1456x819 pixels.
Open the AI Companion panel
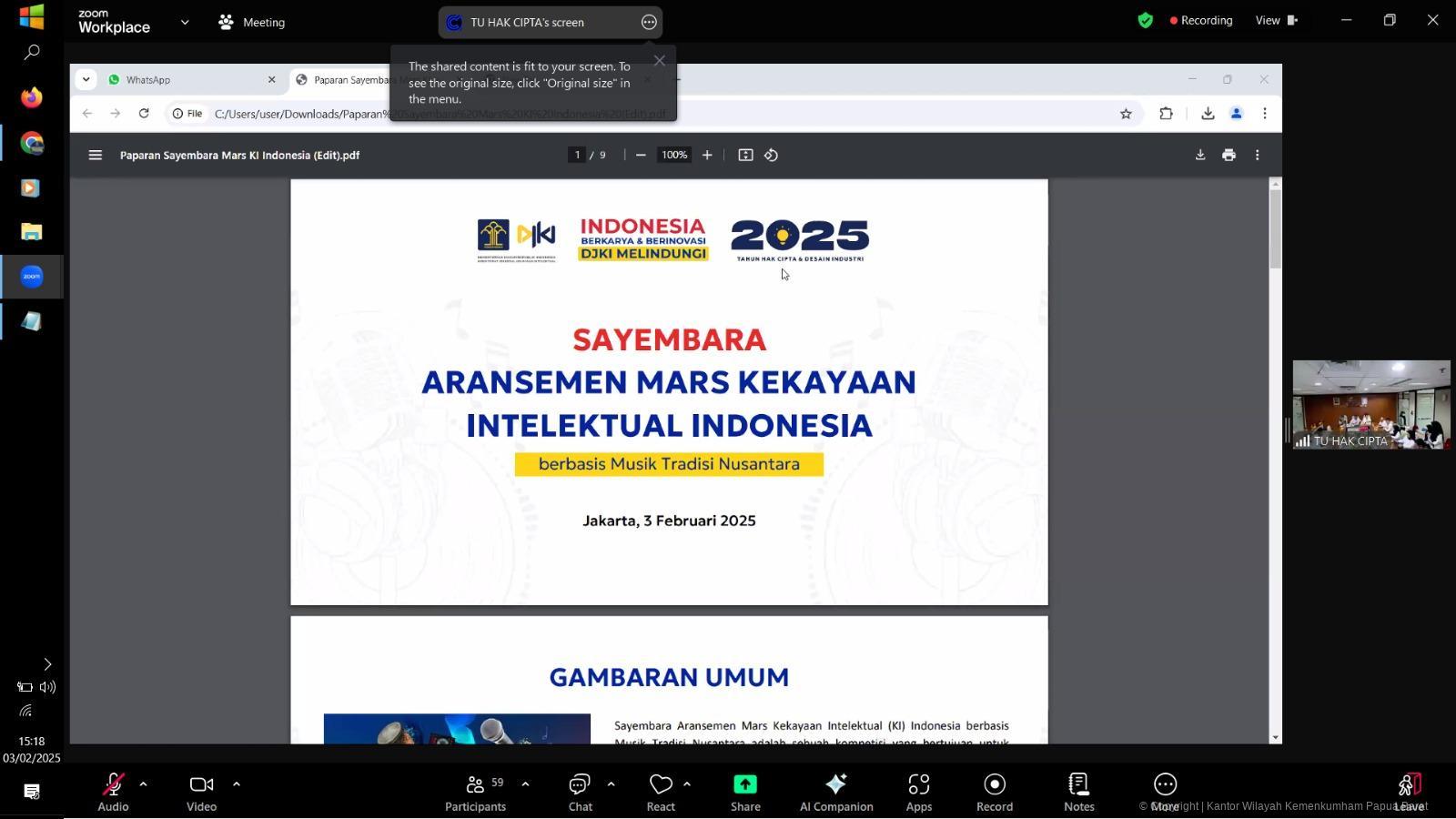(x=835, y=792)
